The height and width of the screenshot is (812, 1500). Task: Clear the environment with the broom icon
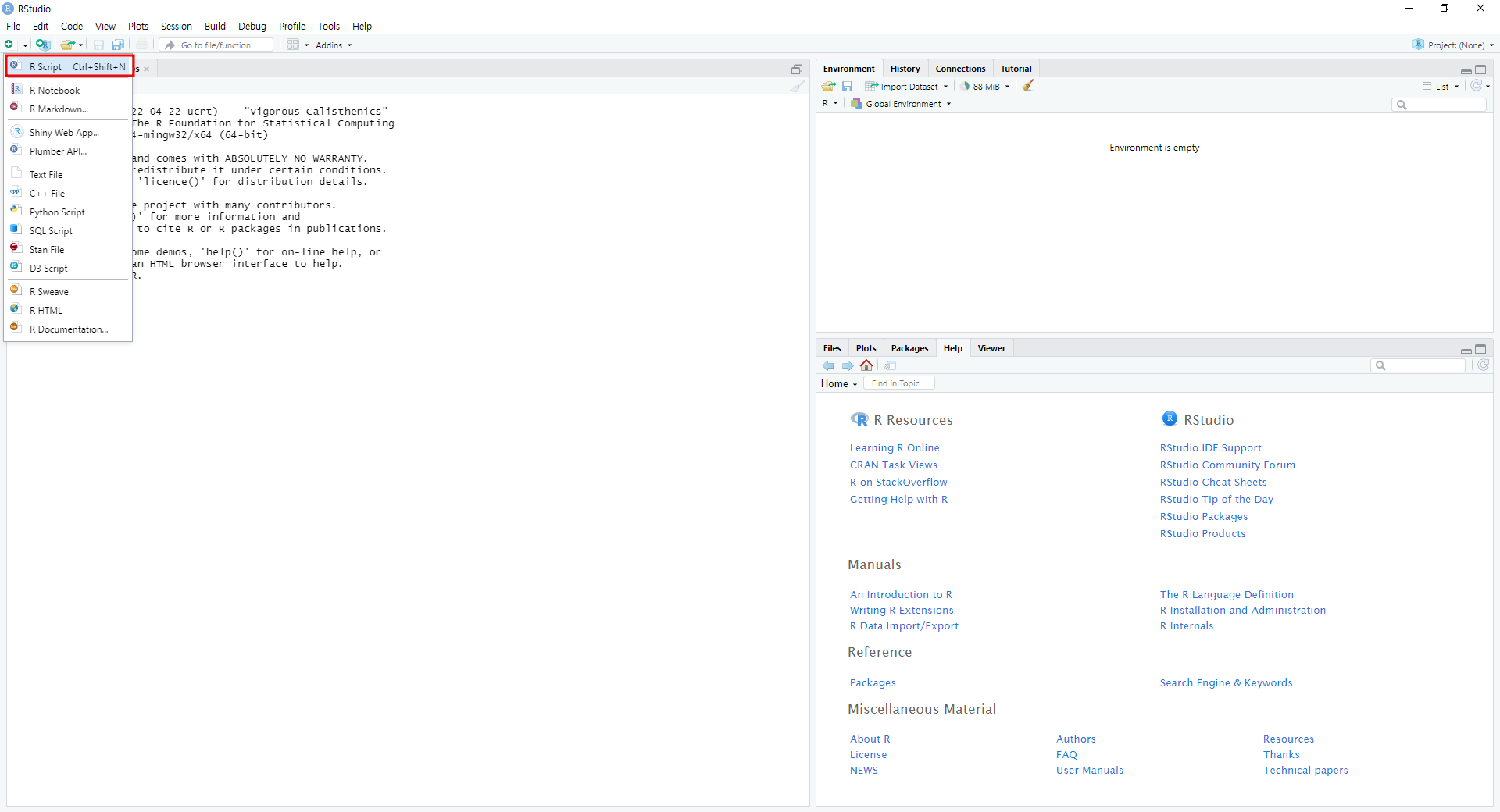pyautogui.click(x=1028, y=86)
